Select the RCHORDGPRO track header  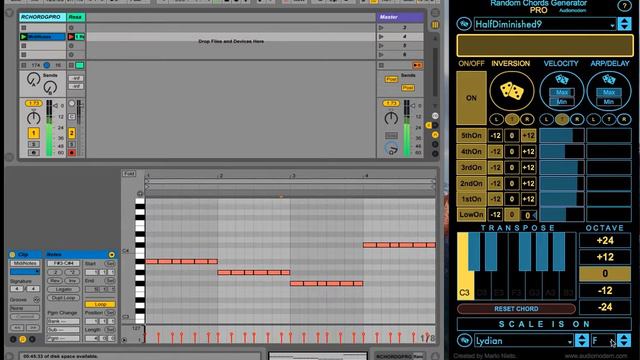[x=42, y=17]
